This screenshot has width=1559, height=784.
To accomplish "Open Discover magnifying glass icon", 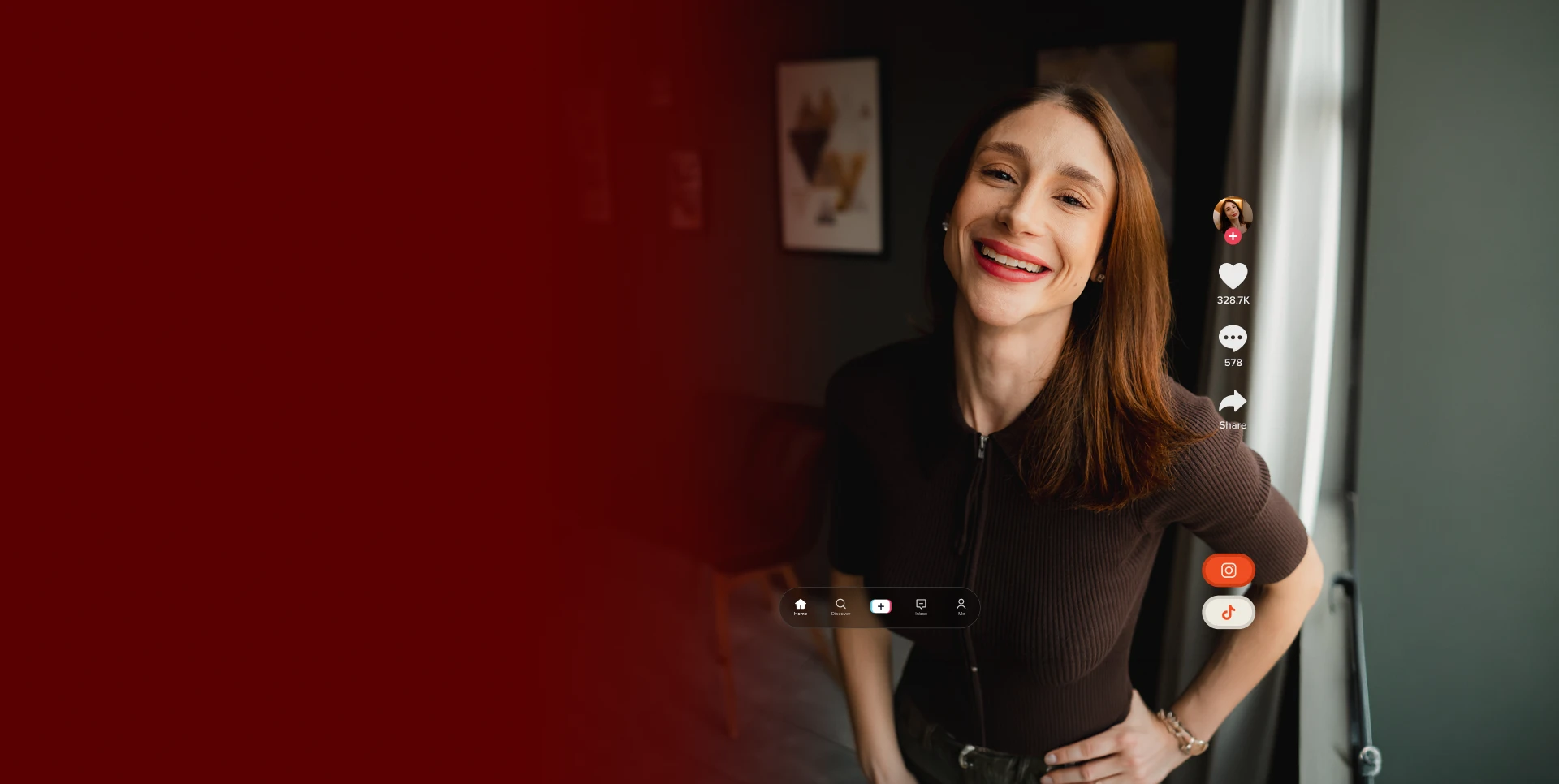I will (840, 604).
